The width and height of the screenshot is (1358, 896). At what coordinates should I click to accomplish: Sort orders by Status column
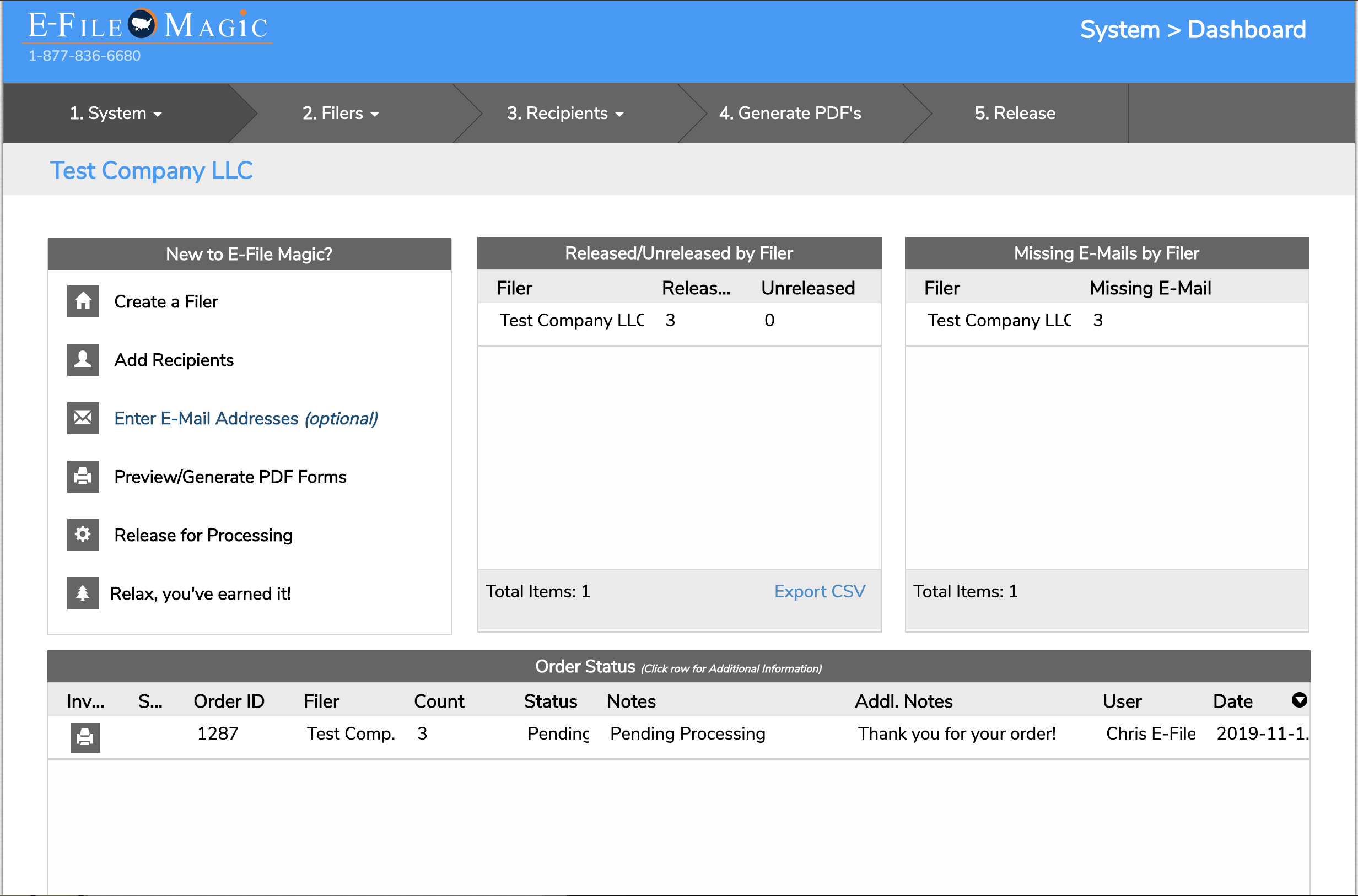[551, 700]
